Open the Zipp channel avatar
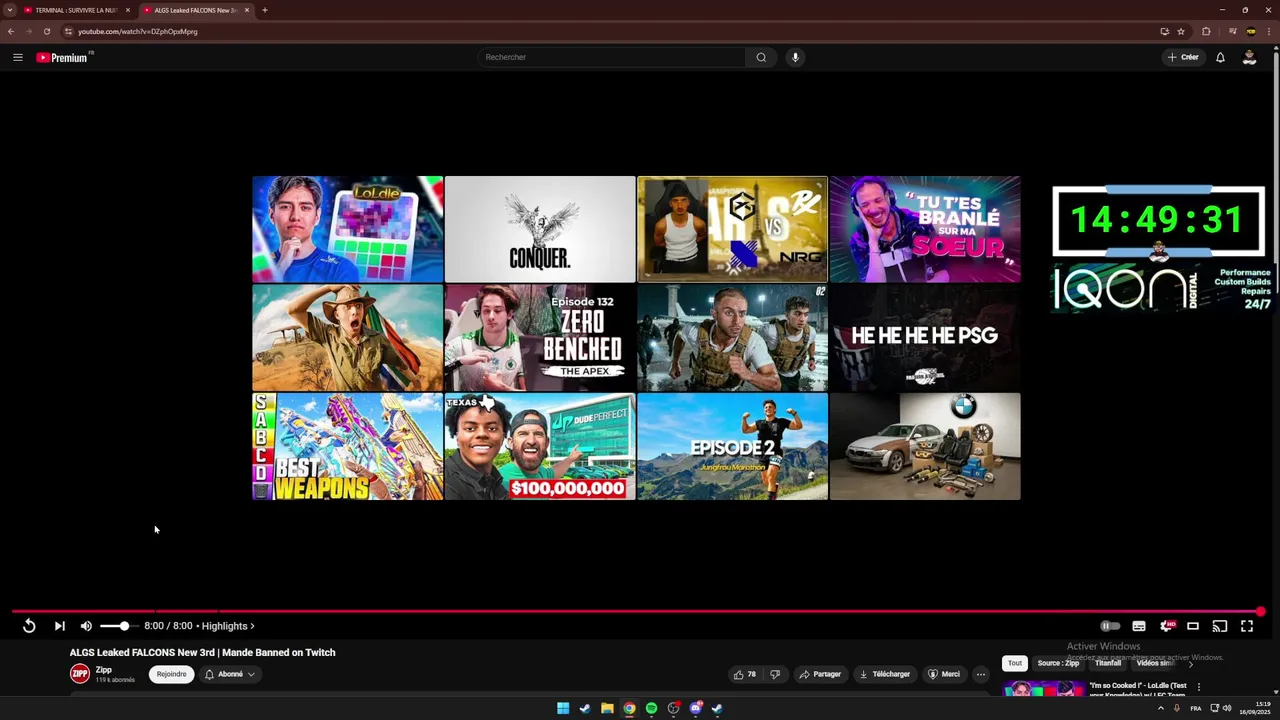 pyautogui.click(x=80, y=674)
